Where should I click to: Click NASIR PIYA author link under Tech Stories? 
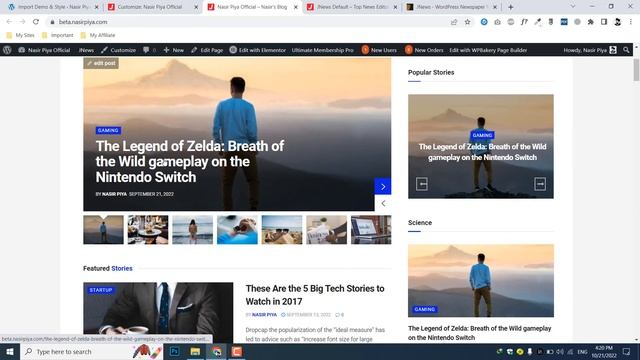tap(264, 315)
